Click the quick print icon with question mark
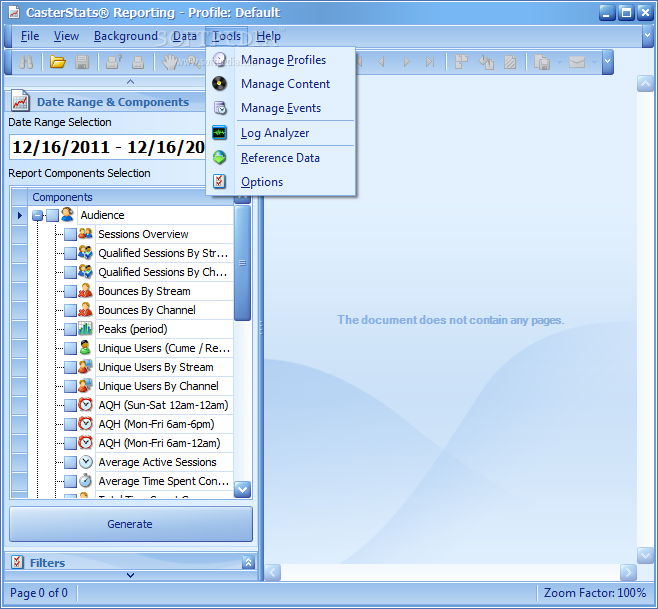 [x=114, y=62]
